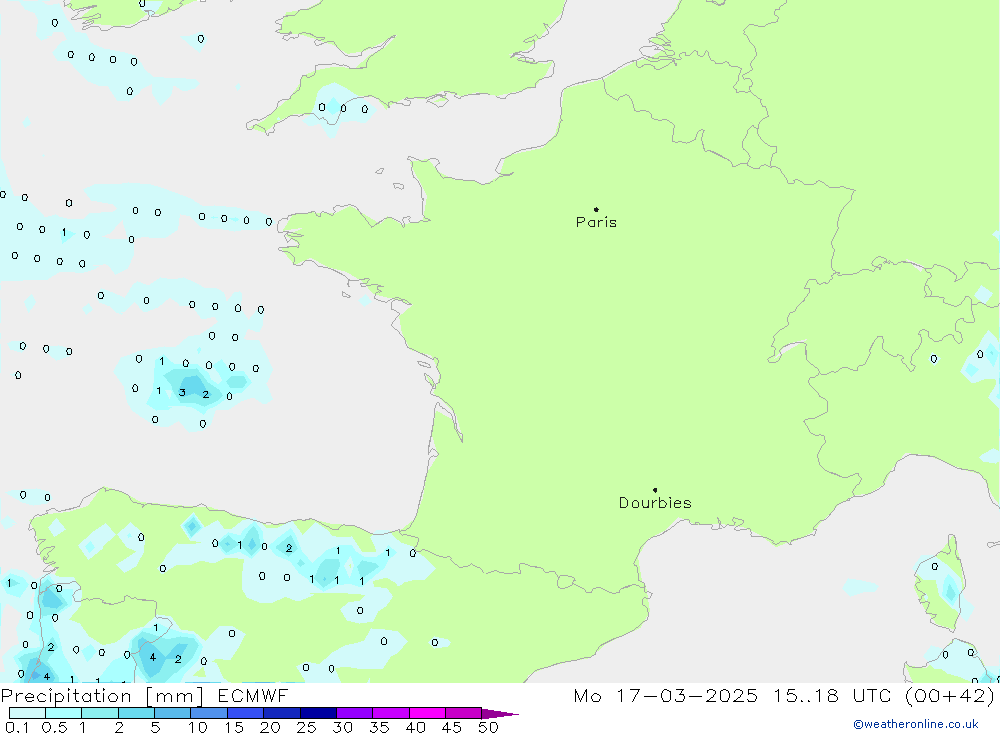
Task: Pick the 5 to 10 legend swatch
Action: point(173,713)
